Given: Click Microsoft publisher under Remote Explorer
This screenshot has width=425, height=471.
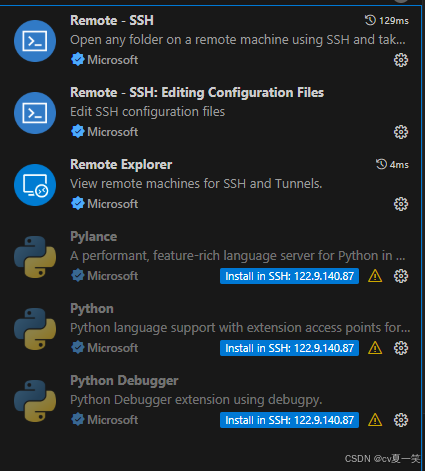Looking at the screenshot, I should [113, 204].
